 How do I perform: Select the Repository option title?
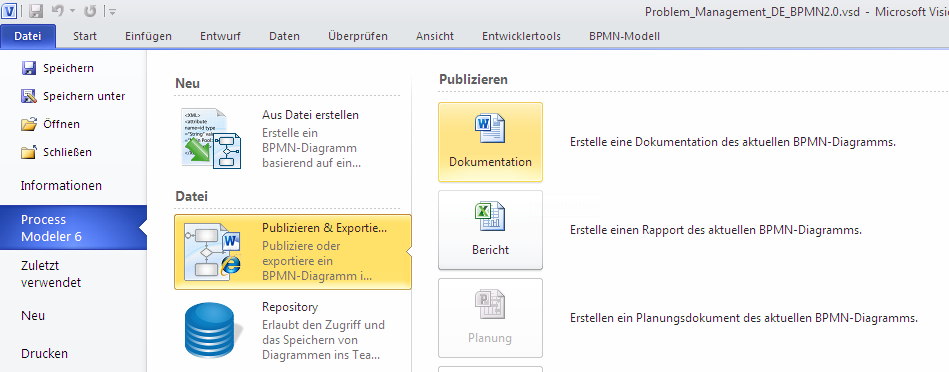(290, 307)
